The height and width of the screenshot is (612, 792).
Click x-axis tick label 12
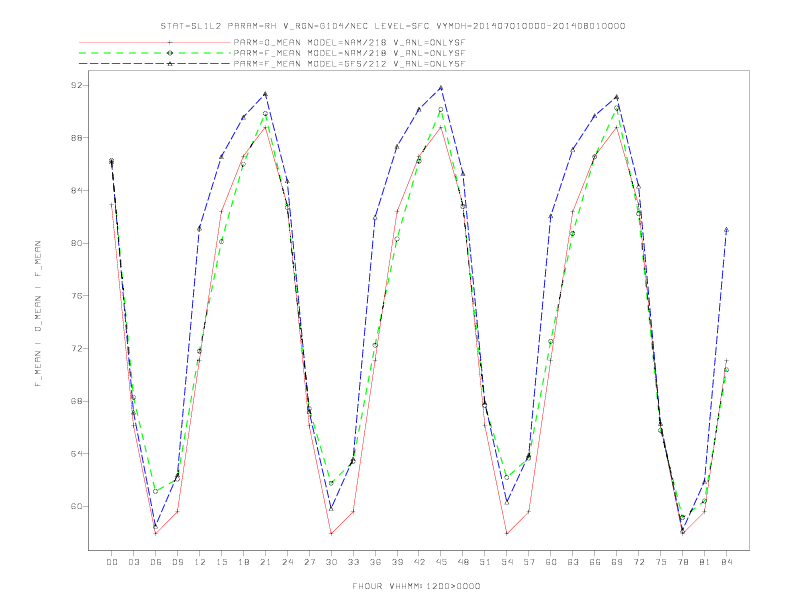point(200,562)
